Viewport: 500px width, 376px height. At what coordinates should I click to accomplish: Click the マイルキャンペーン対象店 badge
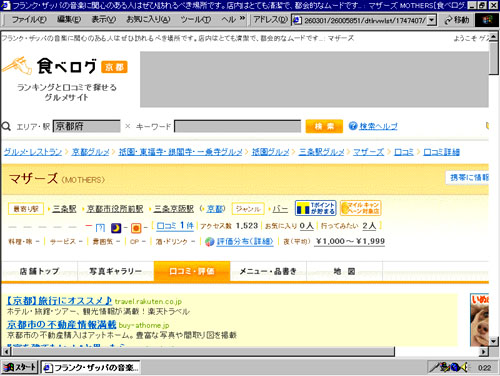click(360, 208)
